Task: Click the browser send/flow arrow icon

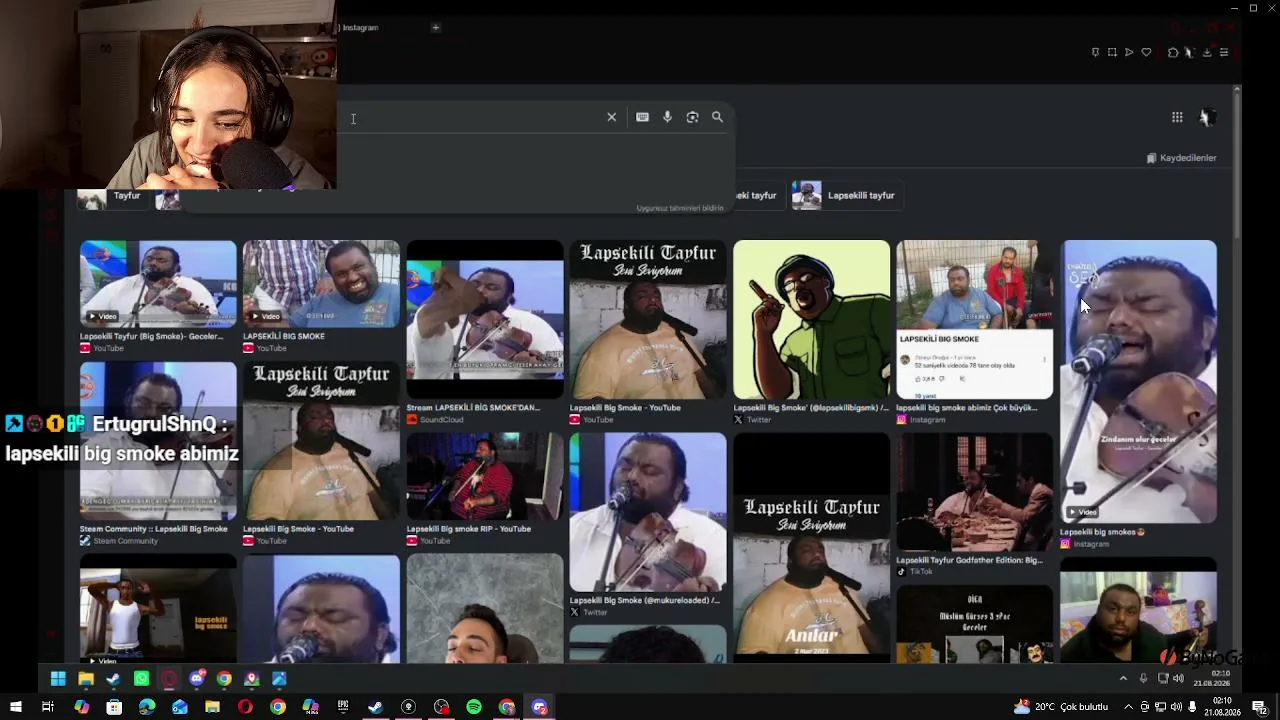Action: (1129, 52)
